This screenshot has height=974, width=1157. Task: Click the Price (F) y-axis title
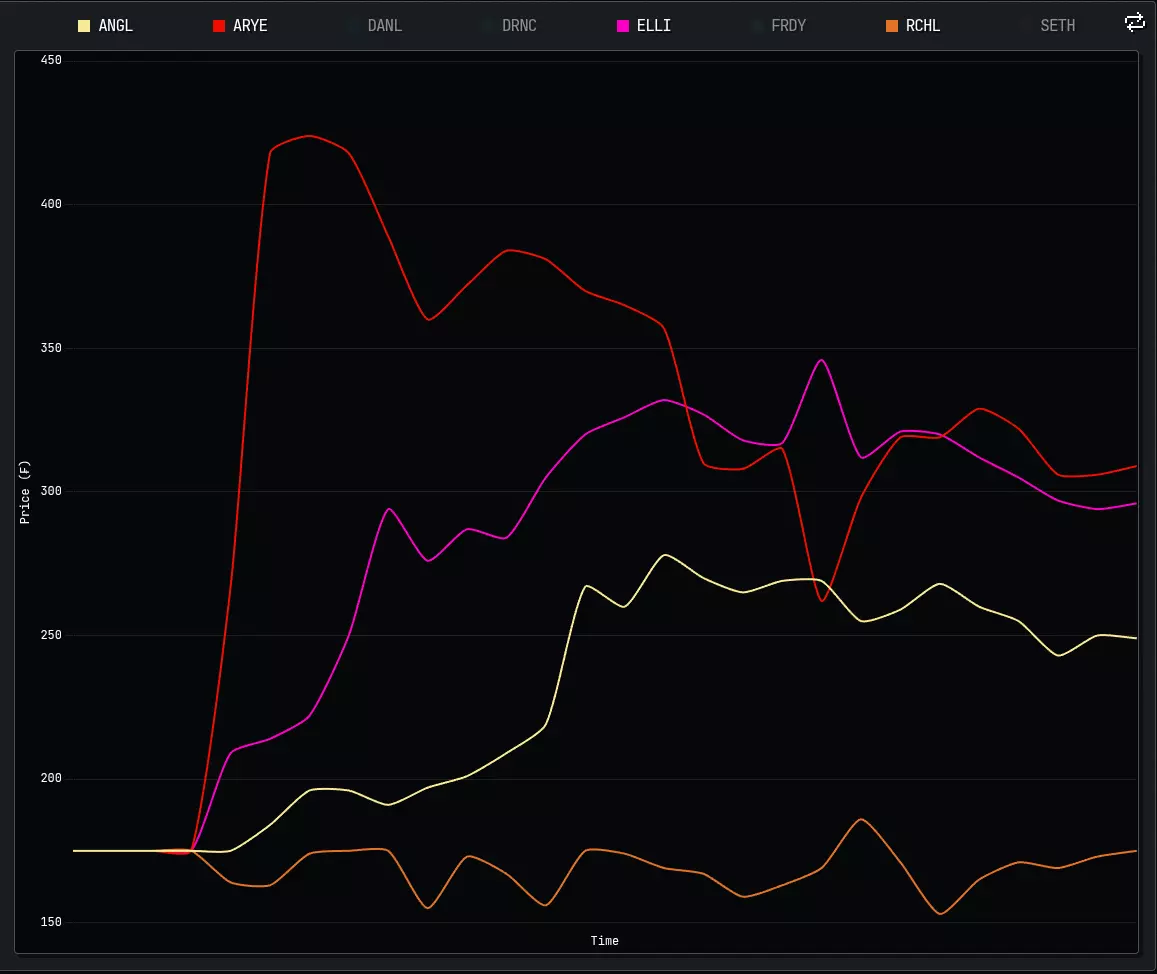pyautogui.click(x=25, y=492)
